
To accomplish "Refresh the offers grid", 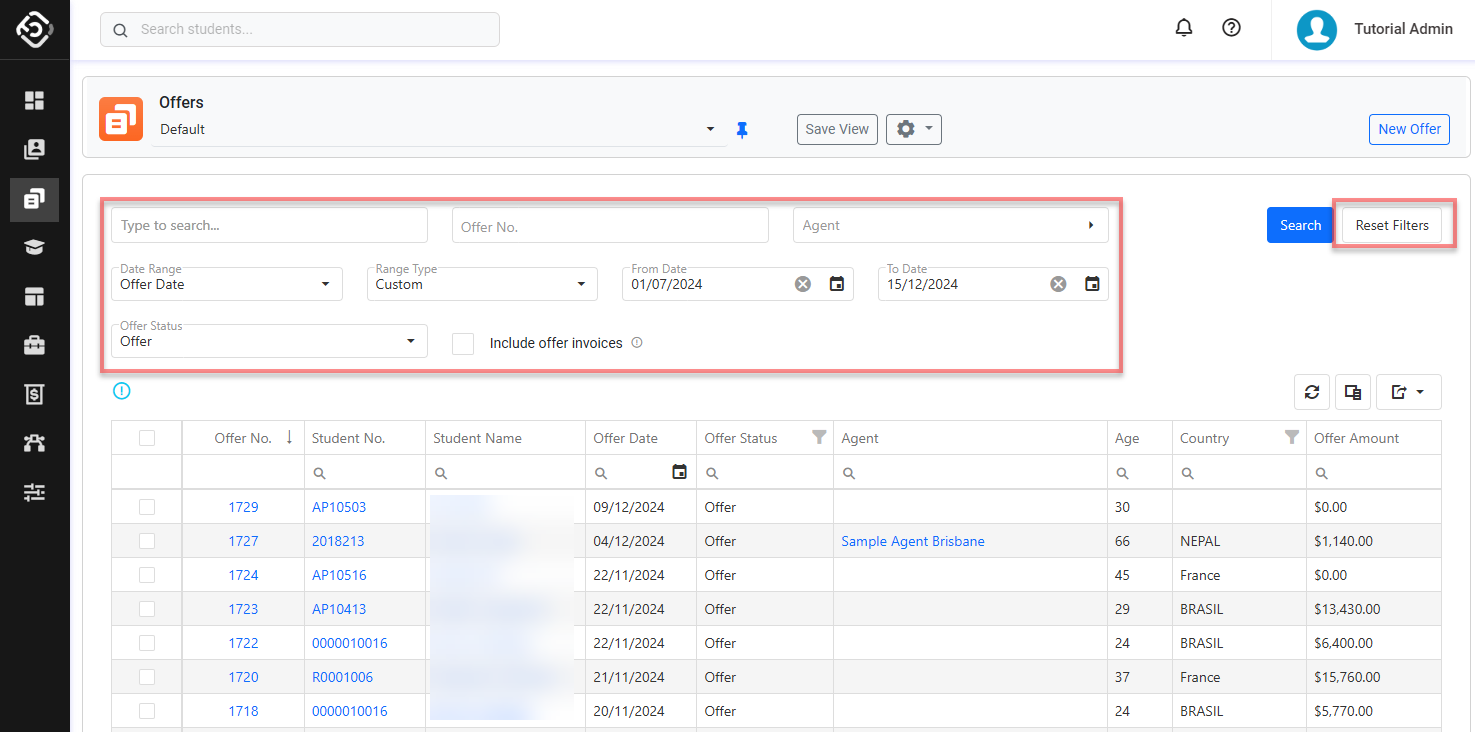I will click(x=1312, y=393).
